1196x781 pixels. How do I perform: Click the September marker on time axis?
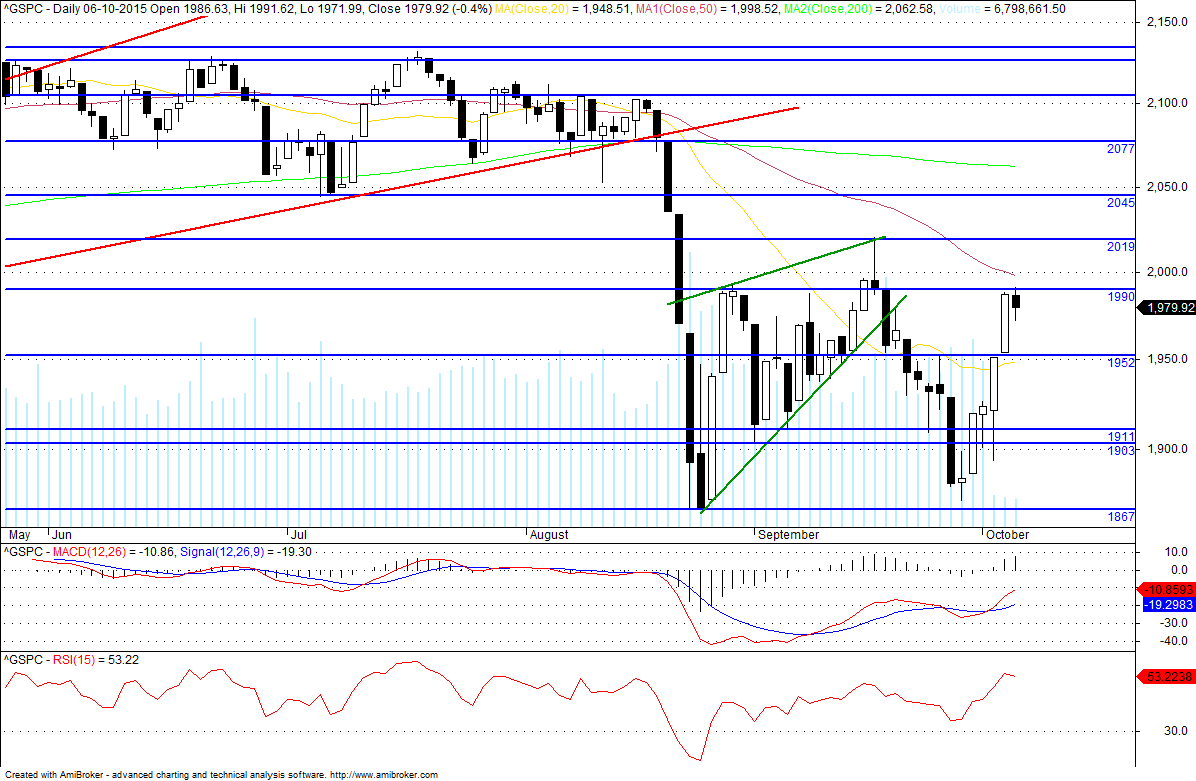[788, 535]
